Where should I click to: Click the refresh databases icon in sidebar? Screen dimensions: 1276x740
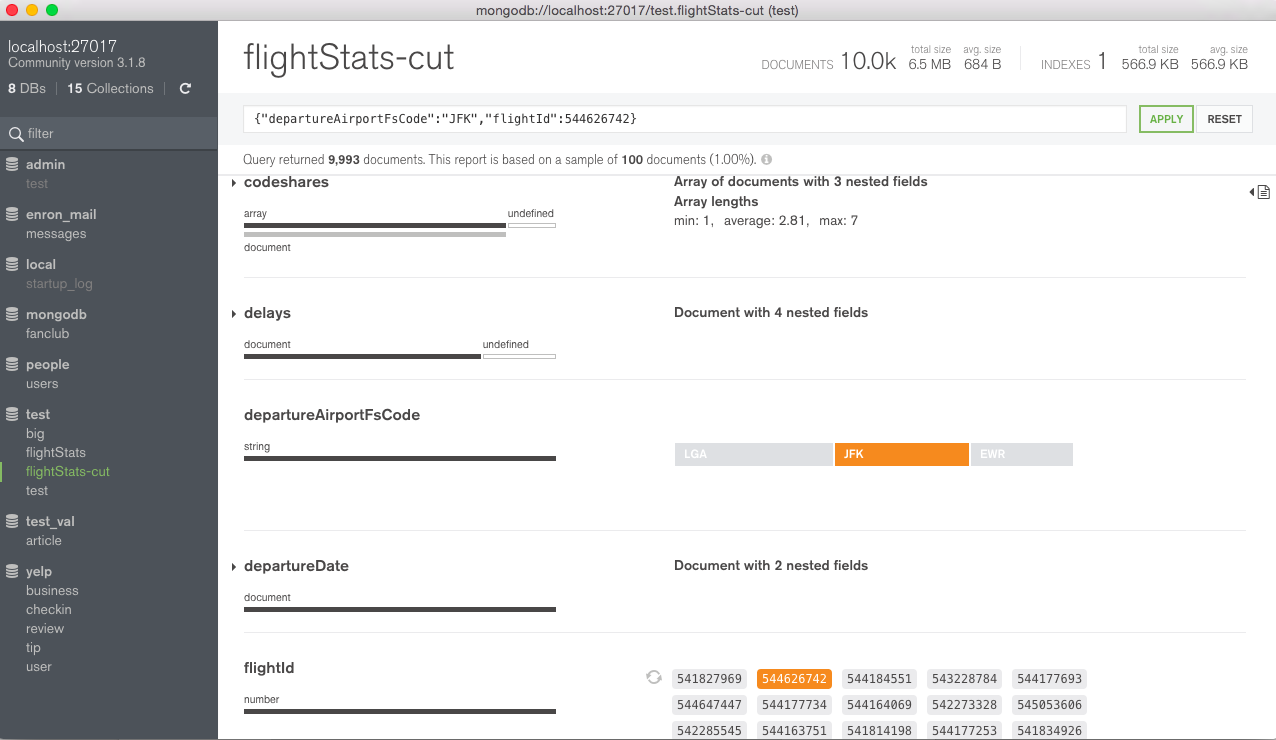pyautogui.click(x=185, y=89)
